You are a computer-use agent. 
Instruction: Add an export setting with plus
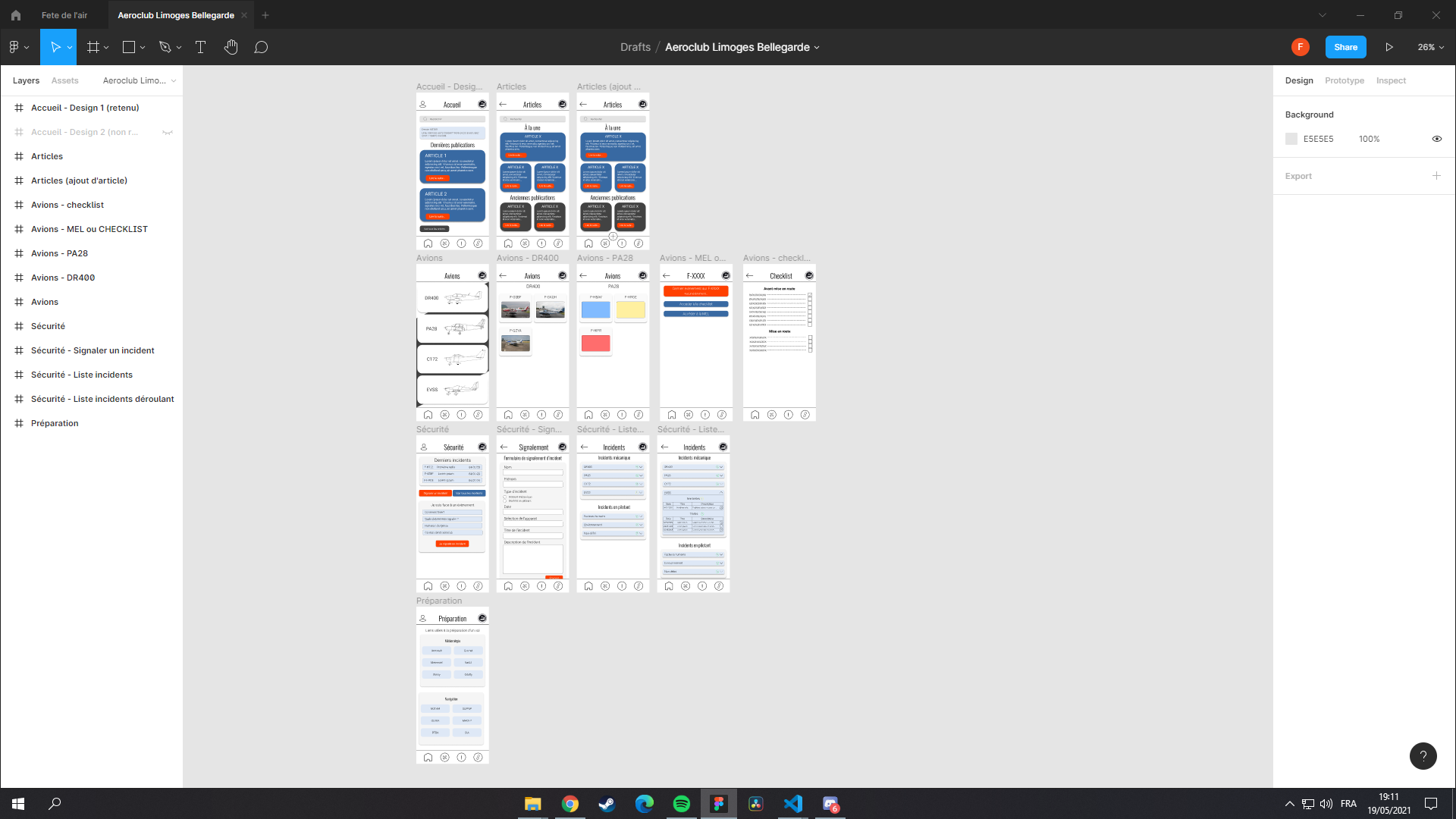click(1436, 176)
